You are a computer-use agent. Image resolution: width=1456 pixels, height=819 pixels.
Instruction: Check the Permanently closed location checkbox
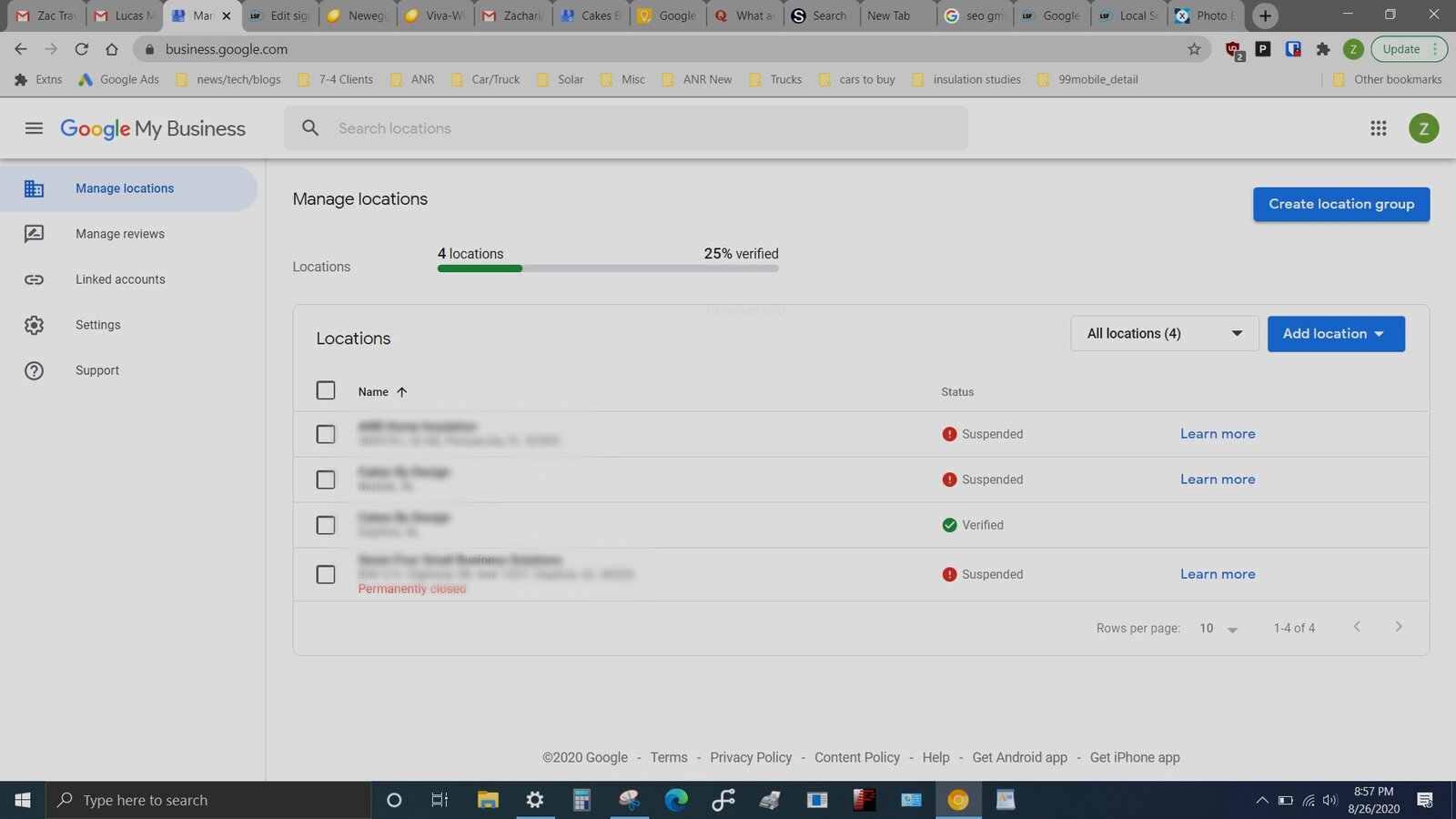326,574
